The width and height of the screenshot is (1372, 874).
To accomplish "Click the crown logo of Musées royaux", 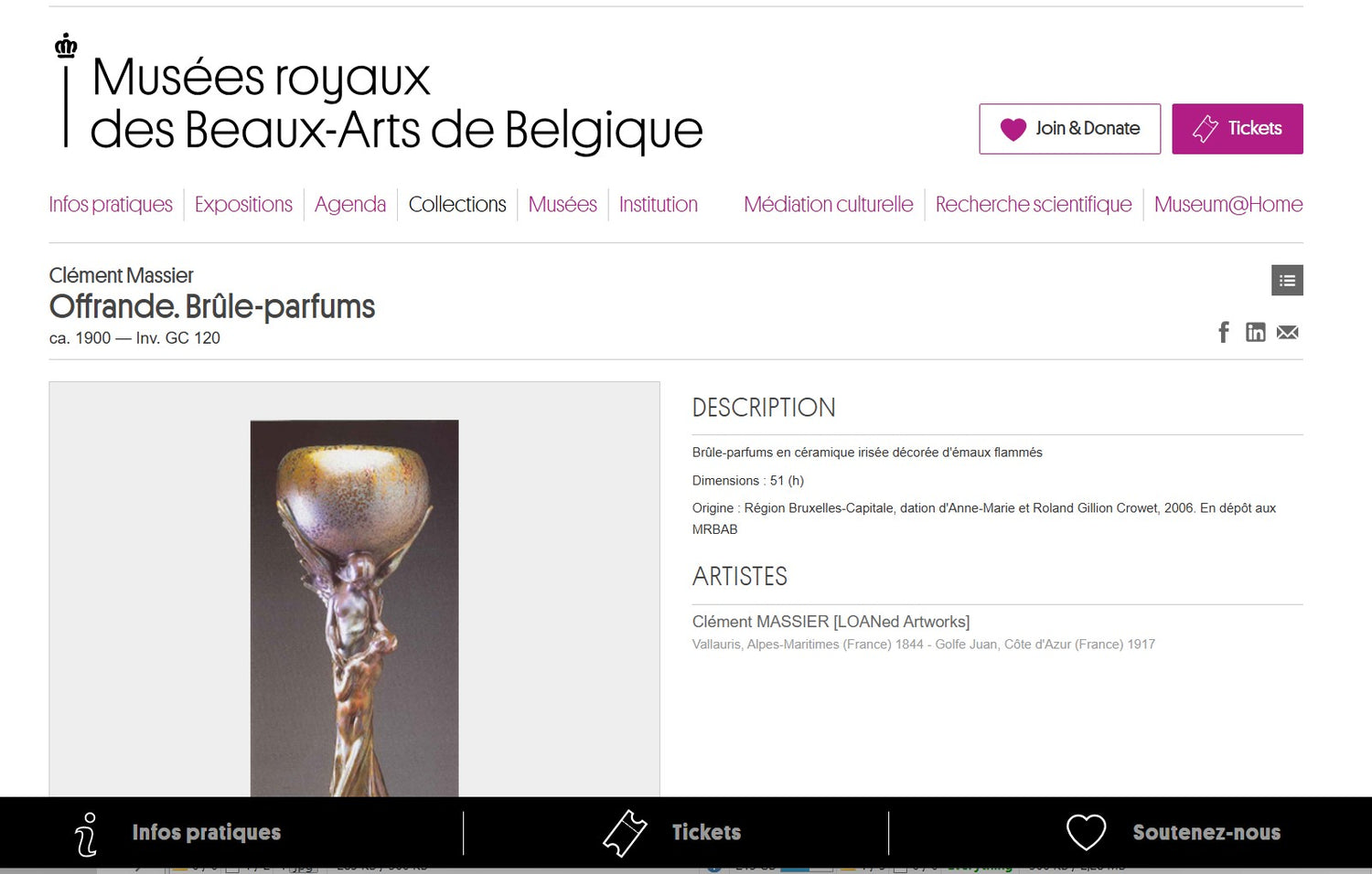I will click(66, 46).
